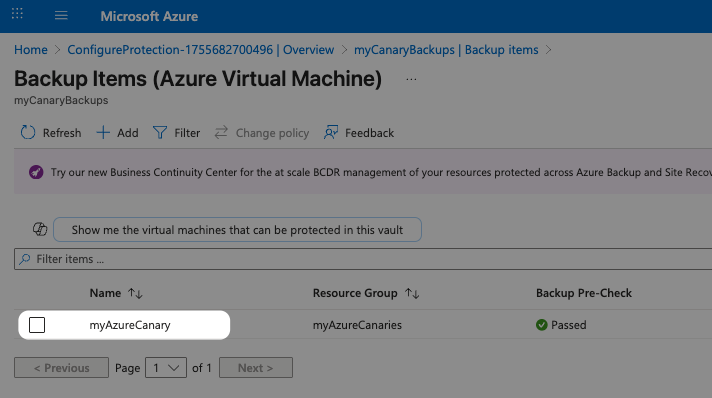Screen dimensions: 712x398
Task: Click Show me the virtual machines suggestion
Action: click(x=237, y=229)
